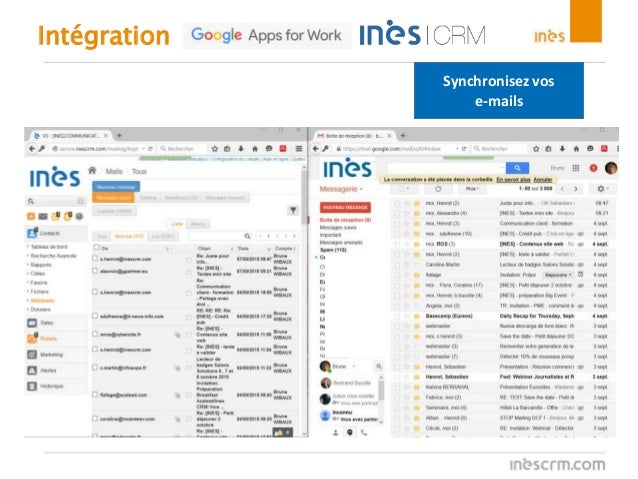
Task: Open the Messagerie dropdown in Gmail
Action: pyautogui.click(x=341, y=189)
